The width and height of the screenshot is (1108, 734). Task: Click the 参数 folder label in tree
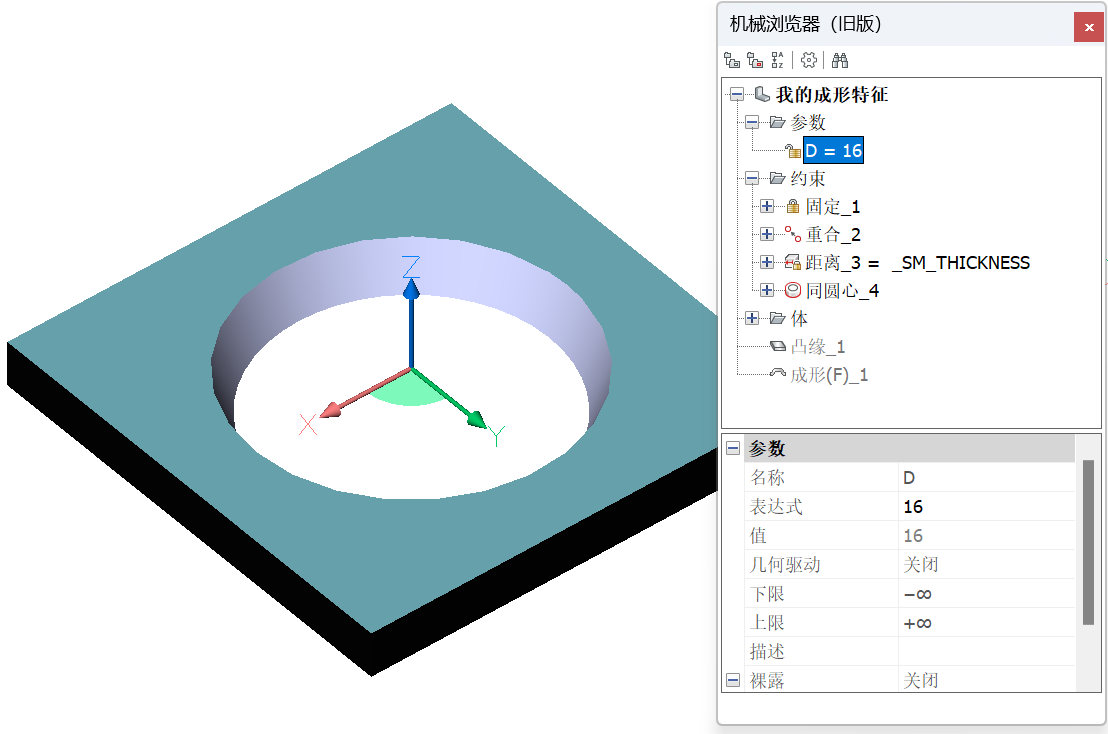point(808,122)
